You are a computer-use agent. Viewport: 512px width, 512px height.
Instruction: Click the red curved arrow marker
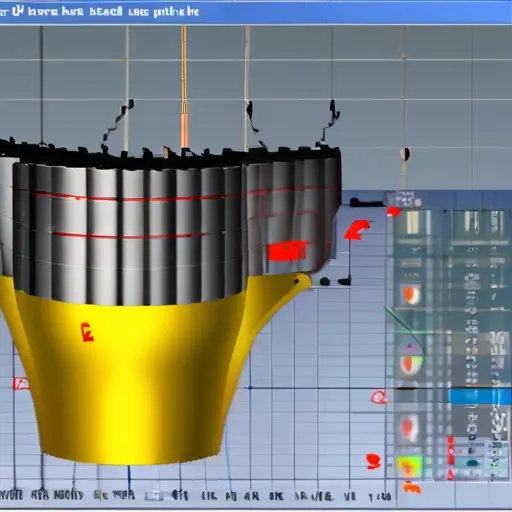pyautogui.click(x=357, y=230)
